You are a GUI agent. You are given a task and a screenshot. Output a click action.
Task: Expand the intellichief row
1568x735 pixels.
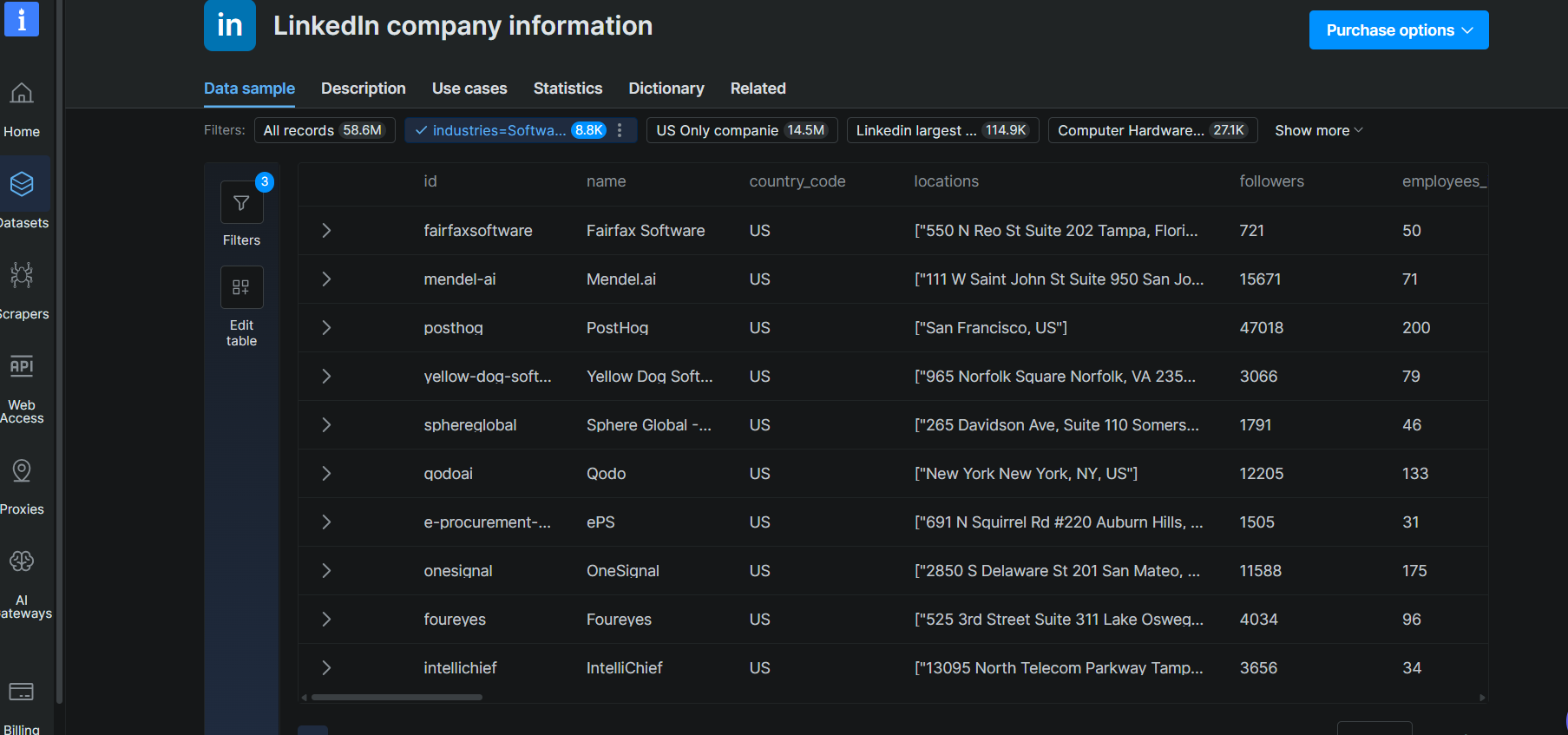[x=326, y=667]
